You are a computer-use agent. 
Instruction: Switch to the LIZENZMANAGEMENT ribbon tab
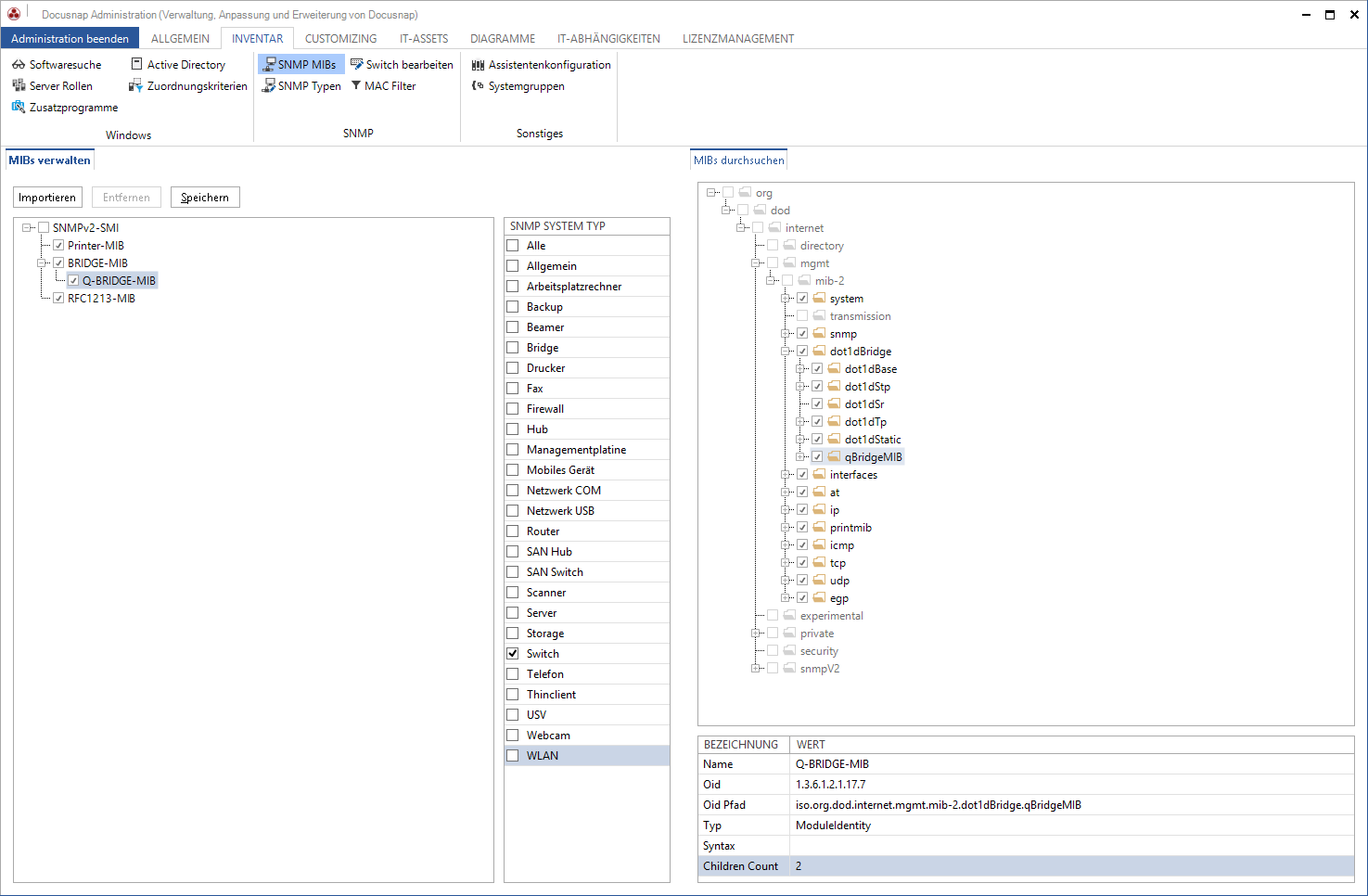[738, 39]
